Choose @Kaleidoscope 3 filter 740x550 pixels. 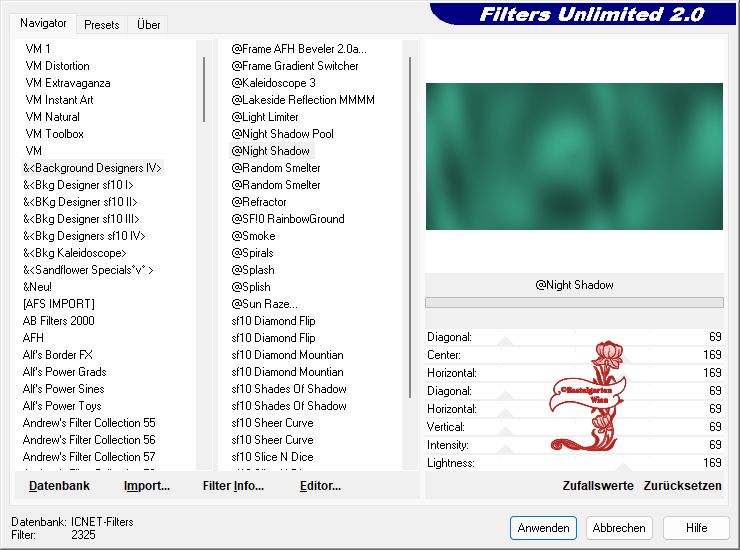click(x=274, y=83)
